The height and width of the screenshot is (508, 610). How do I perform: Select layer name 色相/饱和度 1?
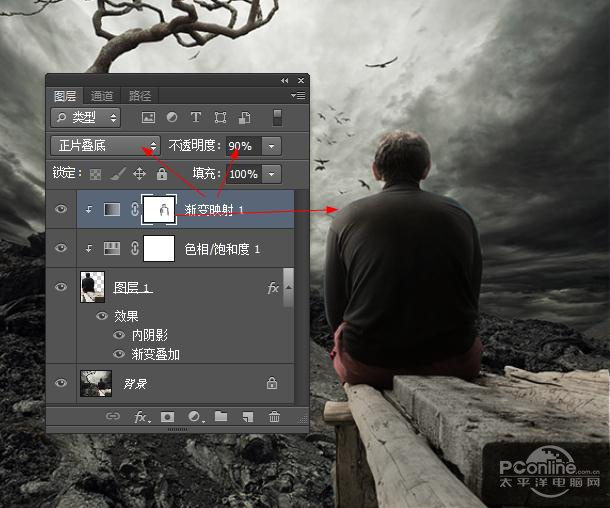coord(222,249)
